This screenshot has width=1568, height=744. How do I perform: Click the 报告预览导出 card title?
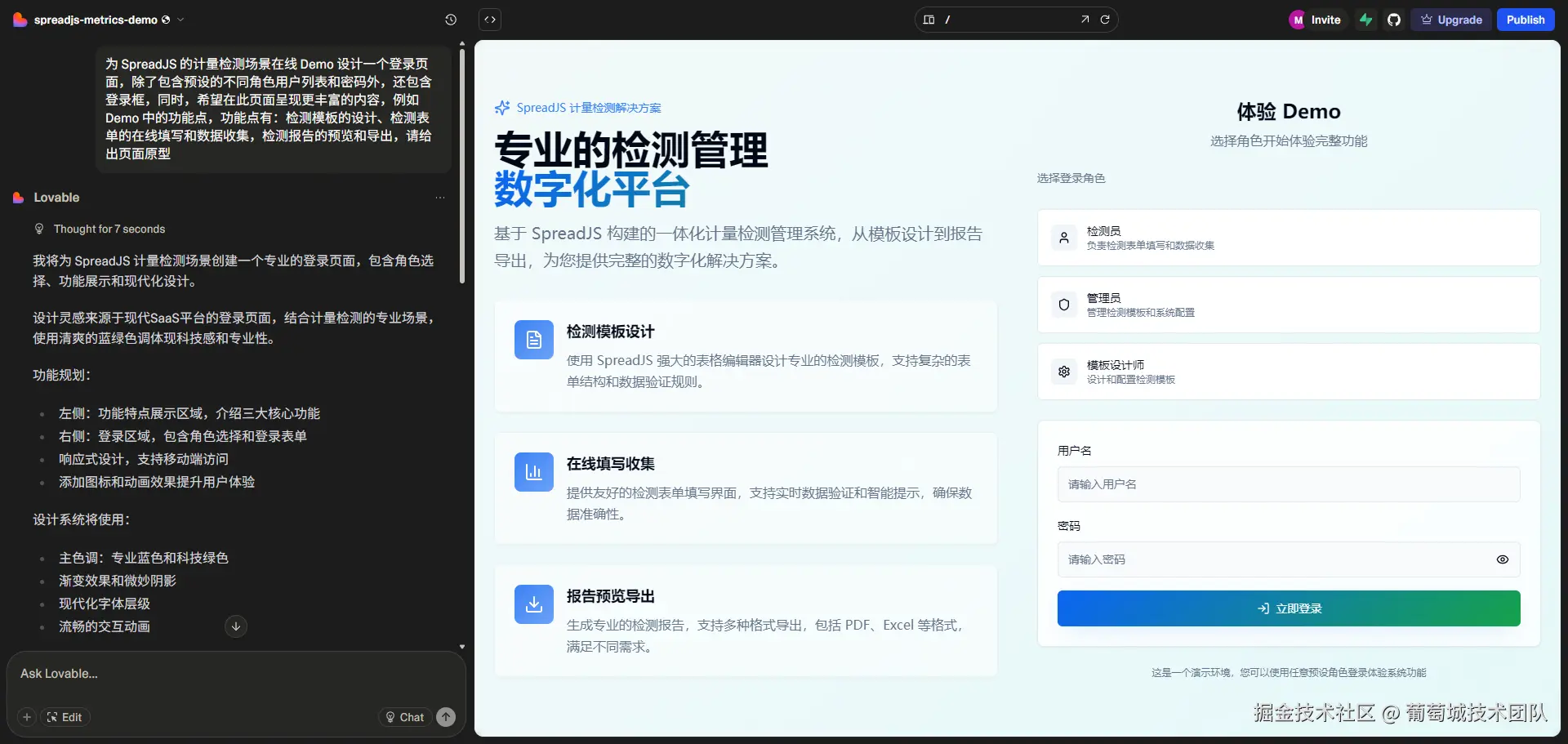click(611, 596)
